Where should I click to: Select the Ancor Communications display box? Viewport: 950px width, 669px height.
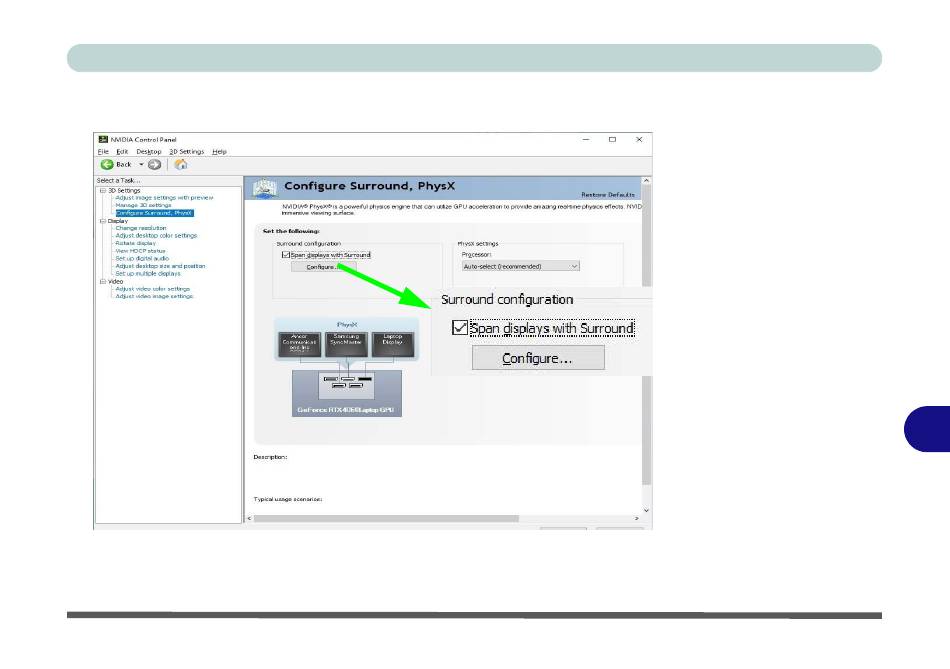click(x=299, y=344)
